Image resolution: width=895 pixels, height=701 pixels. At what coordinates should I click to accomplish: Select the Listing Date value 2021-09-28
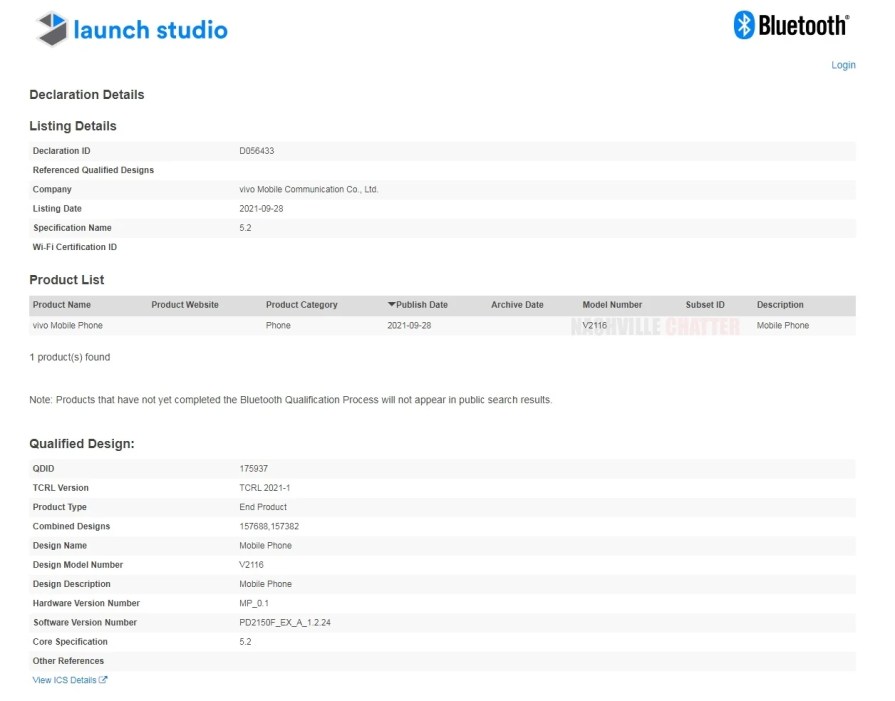pos(261,209)
